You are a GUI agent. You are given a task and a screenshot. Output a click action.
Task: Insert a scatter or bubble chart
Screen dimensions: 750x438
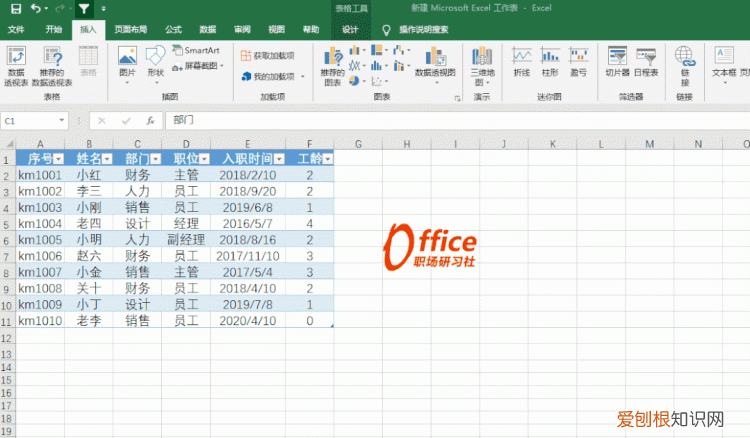pos(379,81)
